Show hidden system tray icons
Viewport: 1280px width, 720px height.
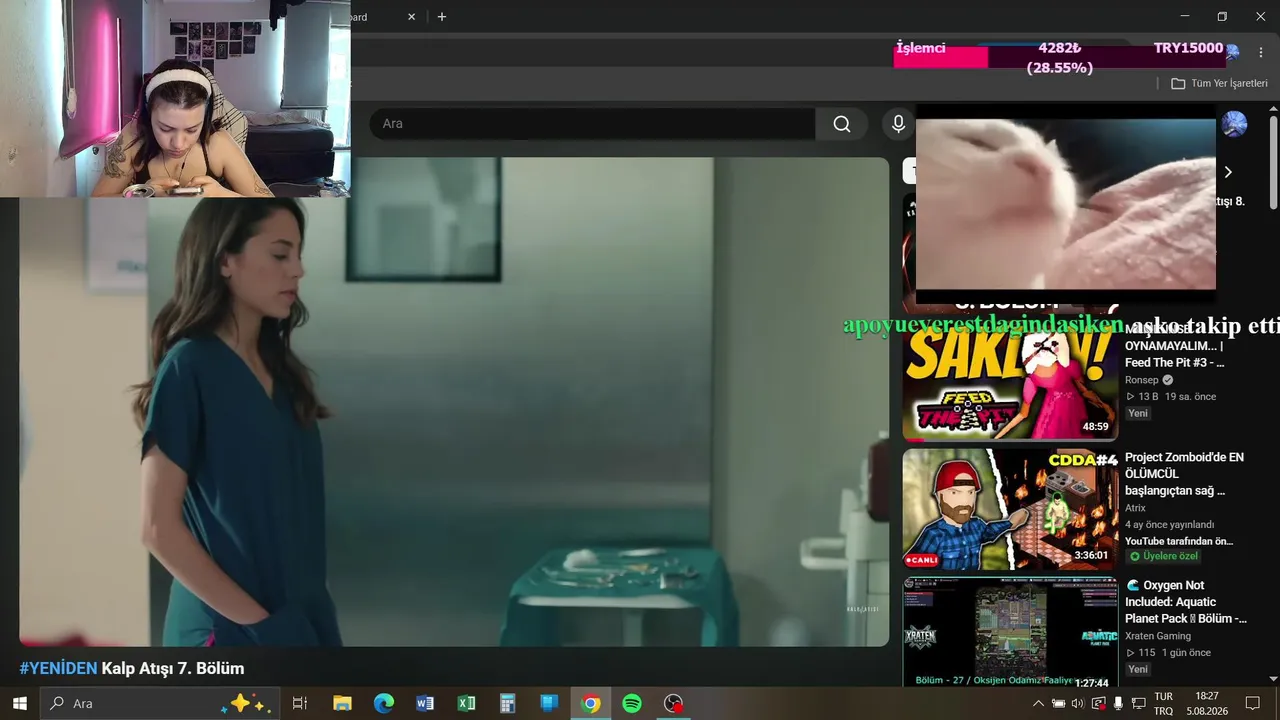[1038, 704]
